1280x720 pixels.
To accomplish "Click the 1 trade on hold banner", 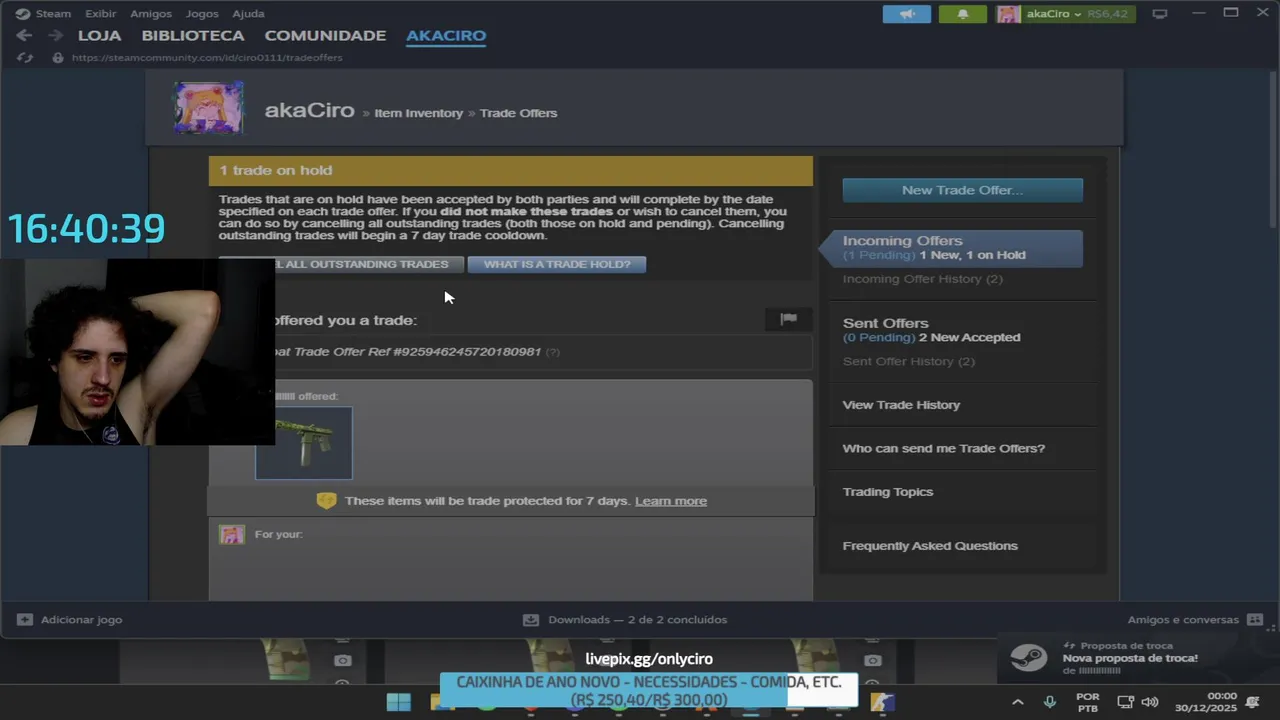I will (x=511, y=170).
